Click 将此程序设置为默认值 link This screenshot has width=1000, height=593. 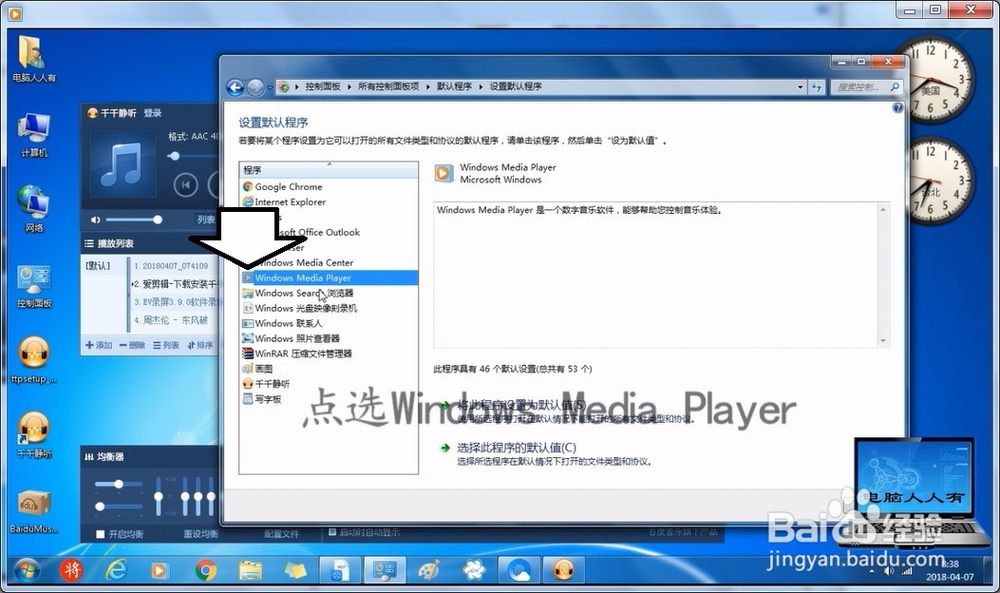521,405
